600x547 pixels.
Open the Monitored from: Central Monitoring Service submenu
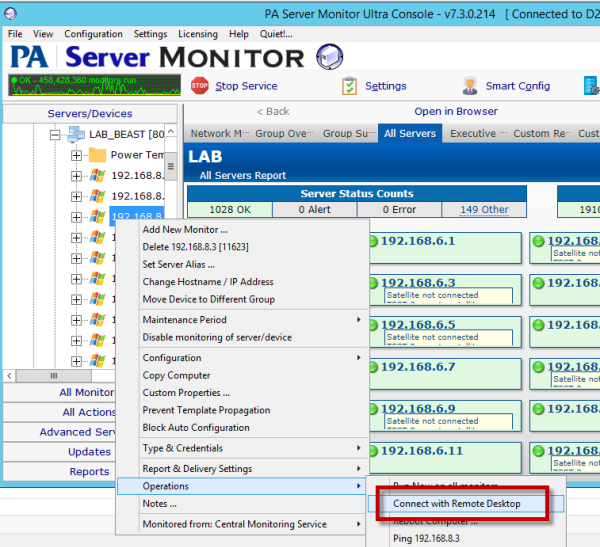[251, 524]
